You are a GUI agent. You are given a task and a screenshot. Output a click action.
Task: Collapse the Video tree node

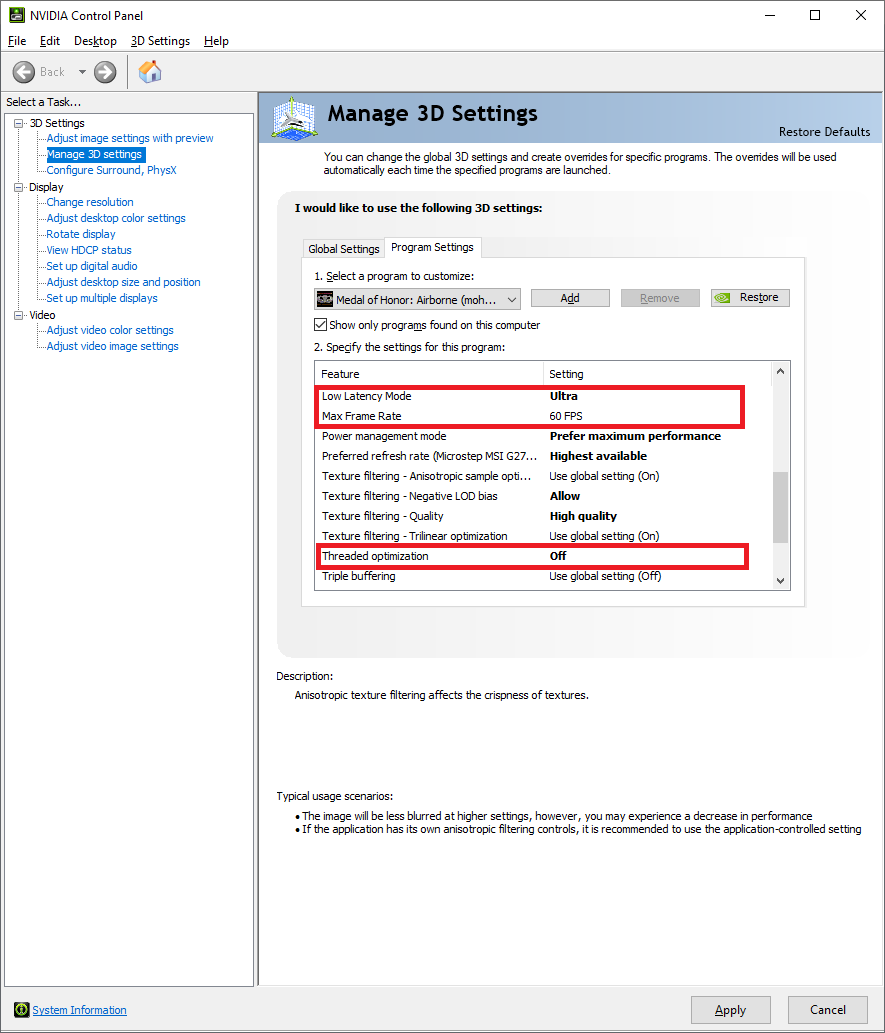pos(18,315)
